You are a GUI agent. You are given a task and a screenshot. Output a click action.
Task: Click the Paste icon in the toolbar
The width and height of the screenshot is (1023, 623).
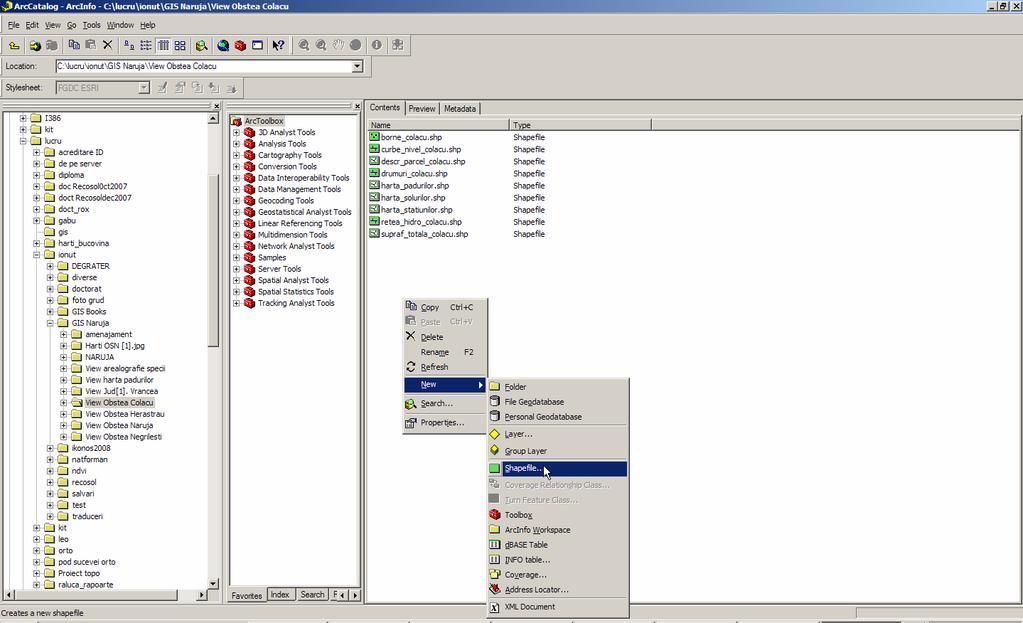(x=91, y=45)
